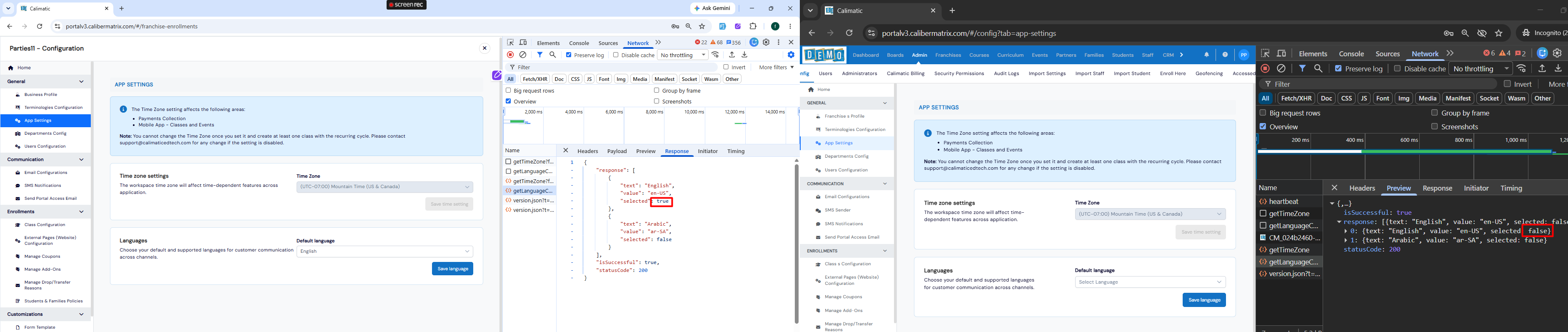Open Select Language dropdown in right window

[x=1151, y=282]
